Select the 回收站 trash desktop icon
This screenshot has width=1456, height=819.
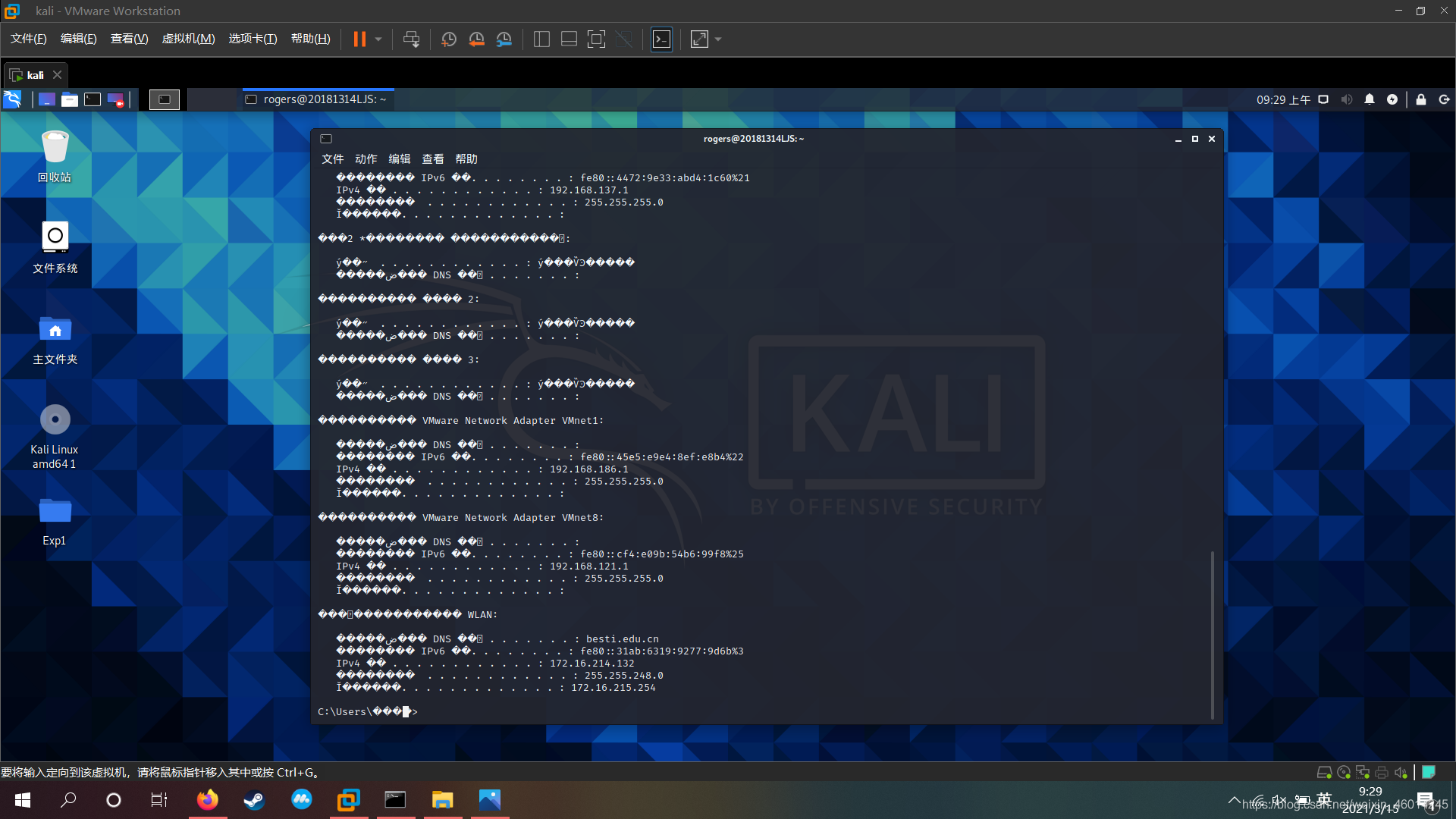coord(55,156)
